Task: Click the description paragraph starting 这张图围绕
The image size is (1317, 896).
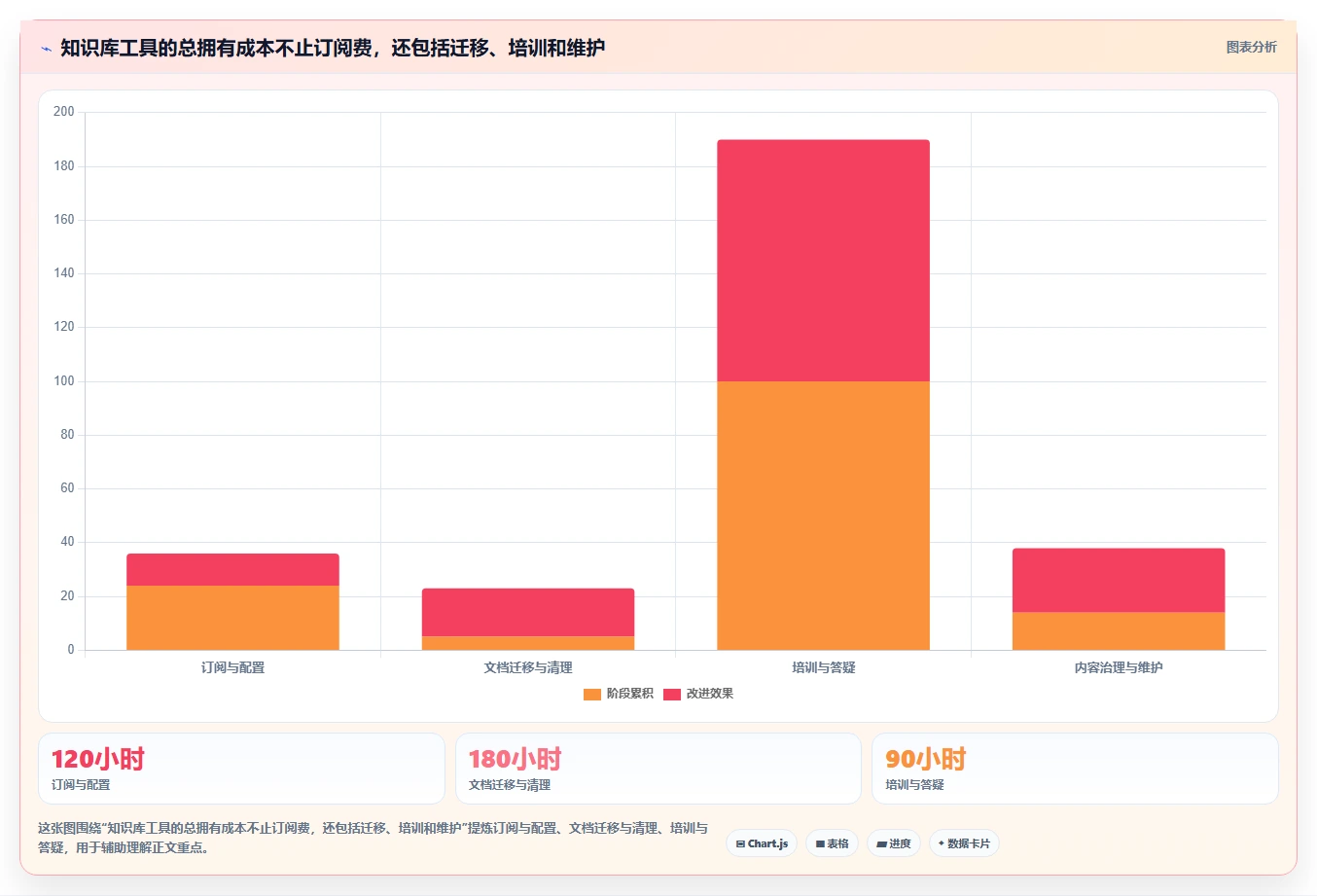Action: (x=374, y=838)
